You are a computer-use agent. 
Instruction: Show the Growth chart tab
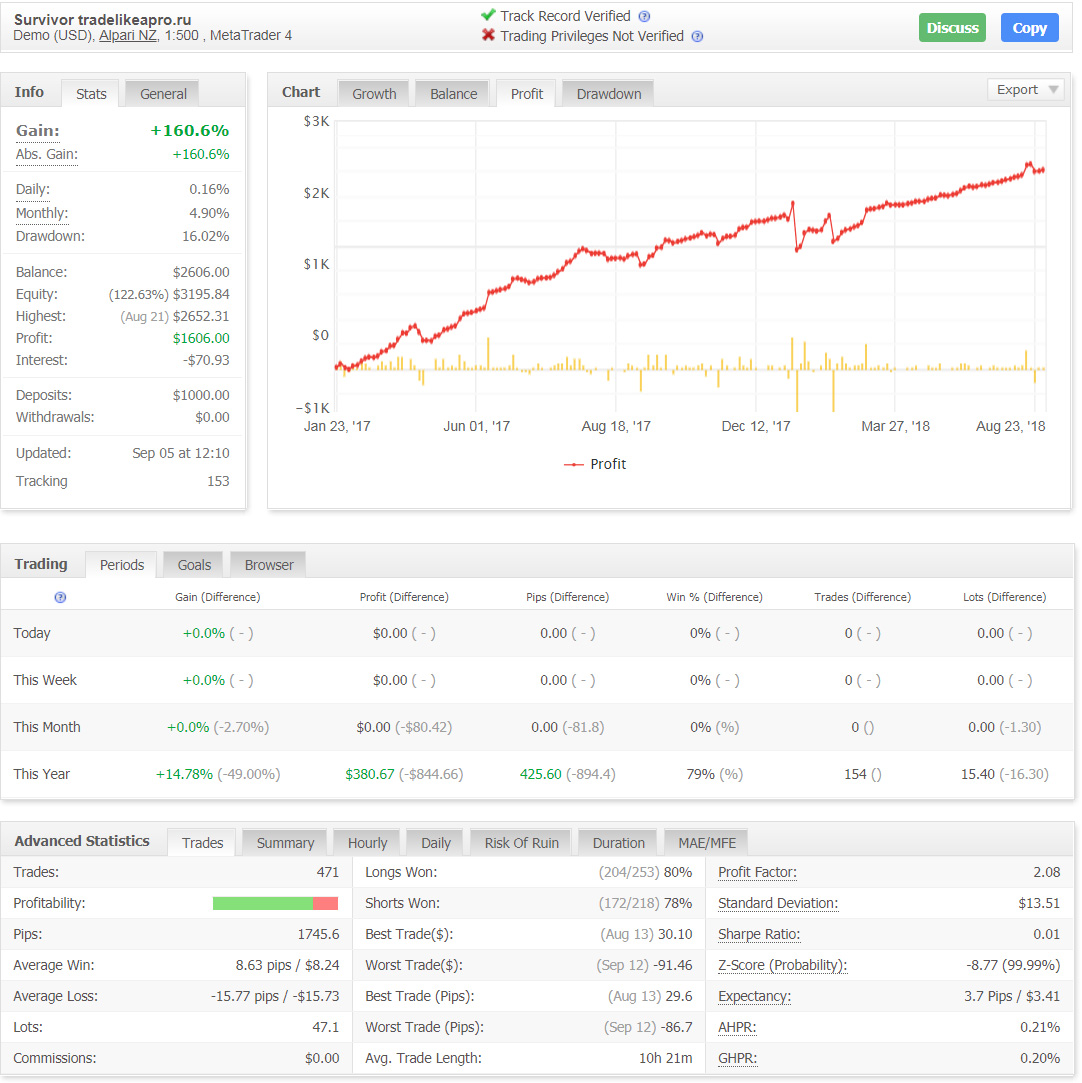click(374, 94)
